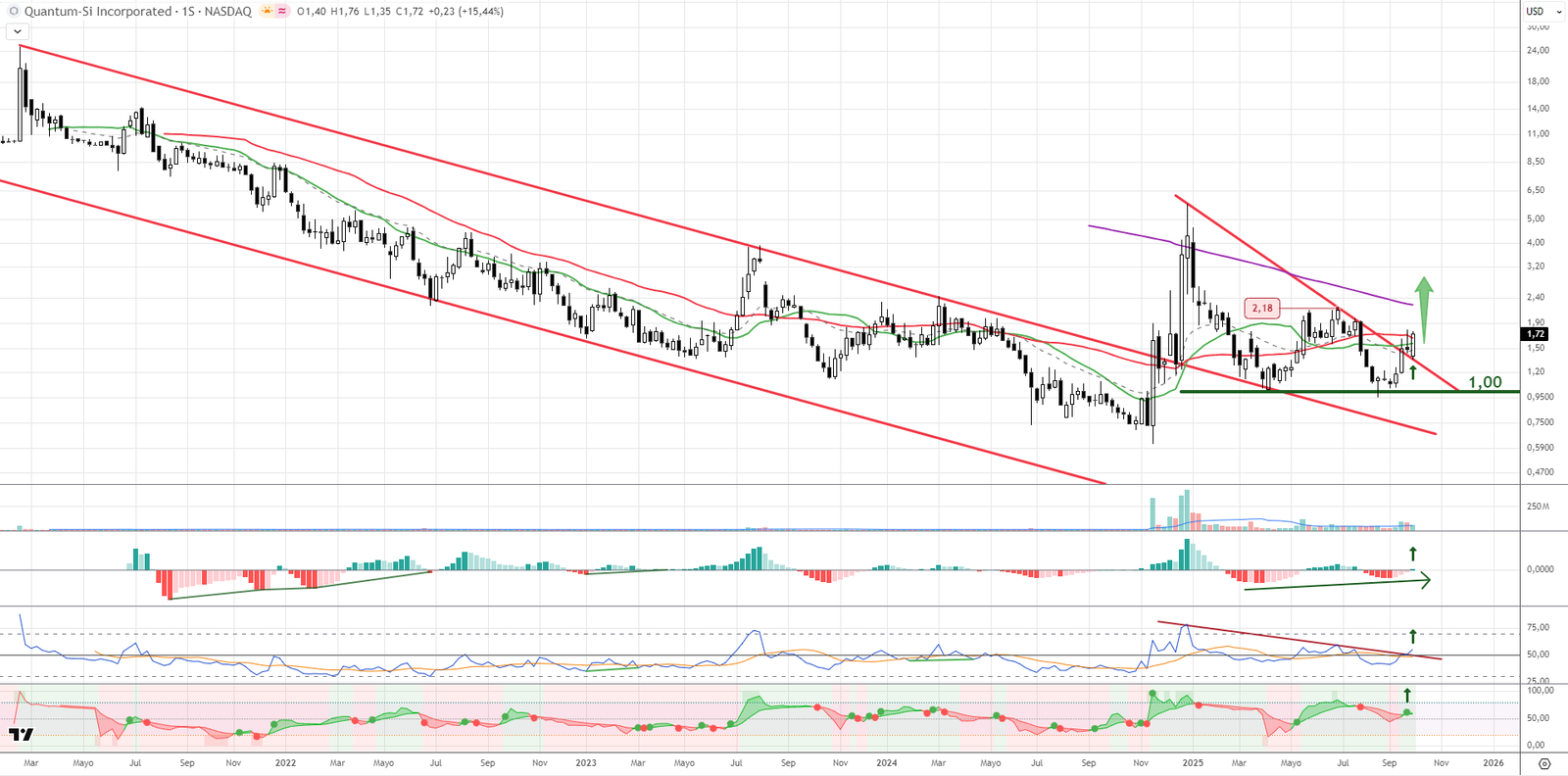
Task: Click the Quantum-Si Incorporated symbol title
Action: click(98, 12)
